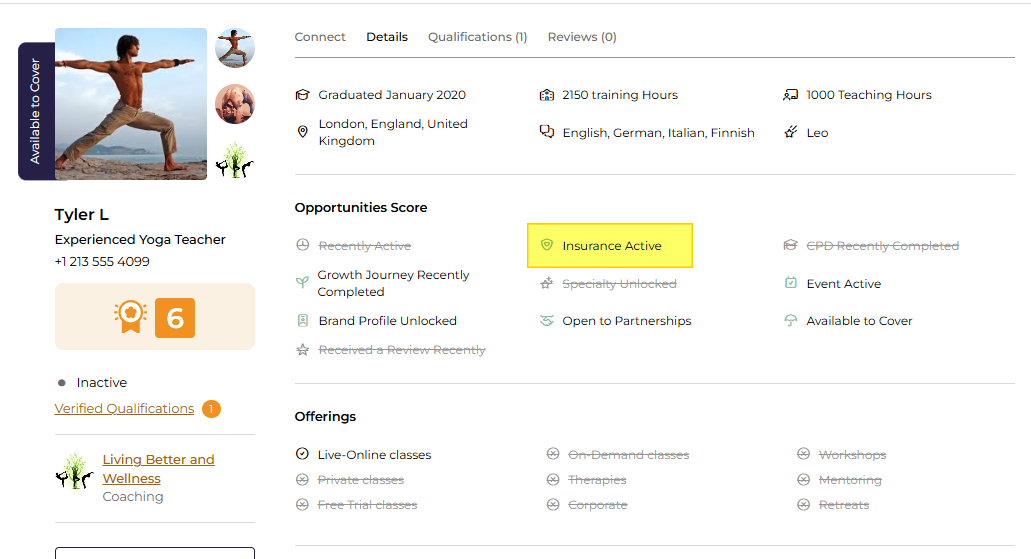Click the Brand Profile Unlocked badge icon
1031x559 pixels.
302,320
